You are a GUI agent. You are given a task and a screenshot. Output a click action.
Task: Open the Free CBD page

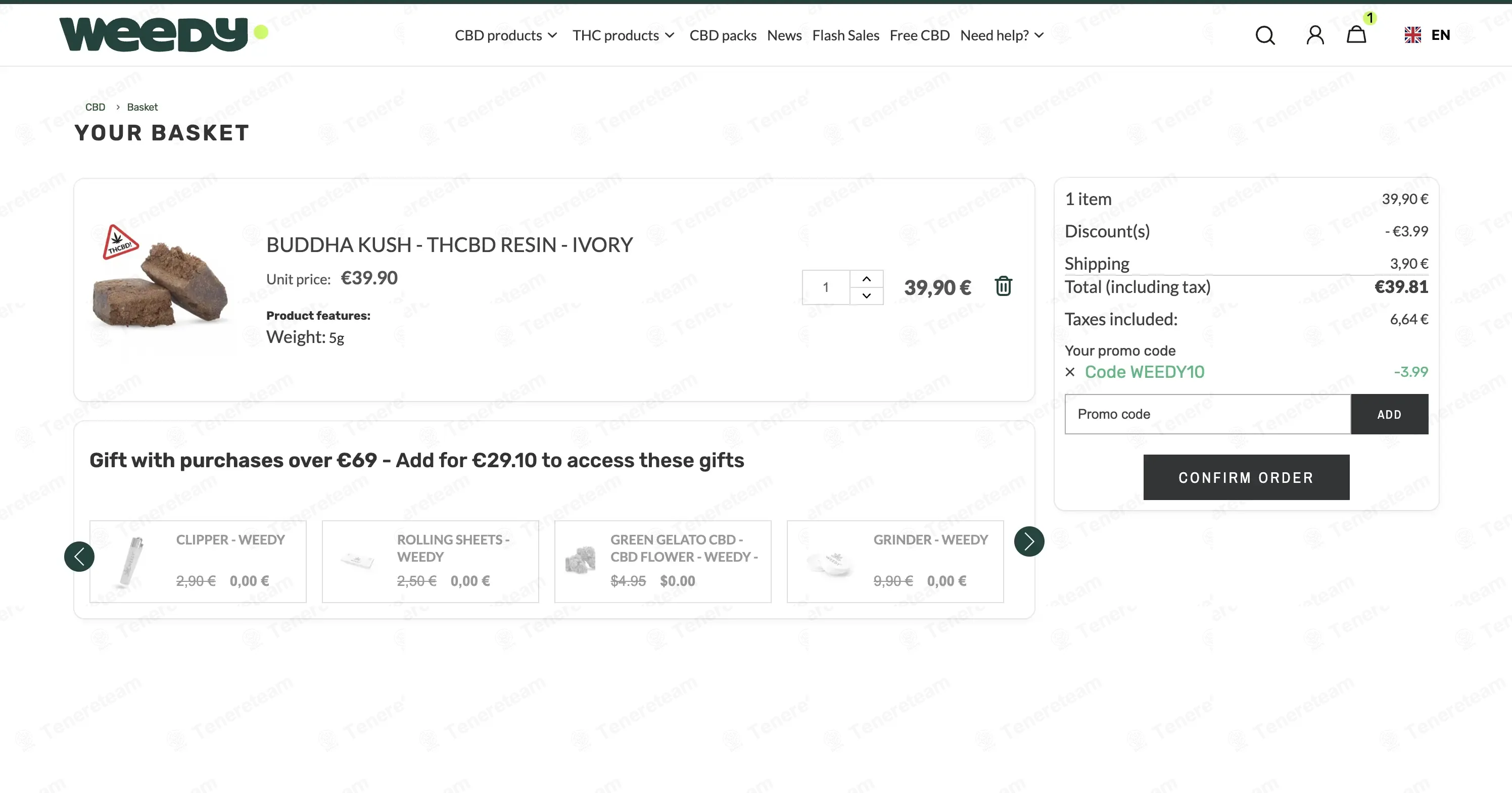[919, 35]
